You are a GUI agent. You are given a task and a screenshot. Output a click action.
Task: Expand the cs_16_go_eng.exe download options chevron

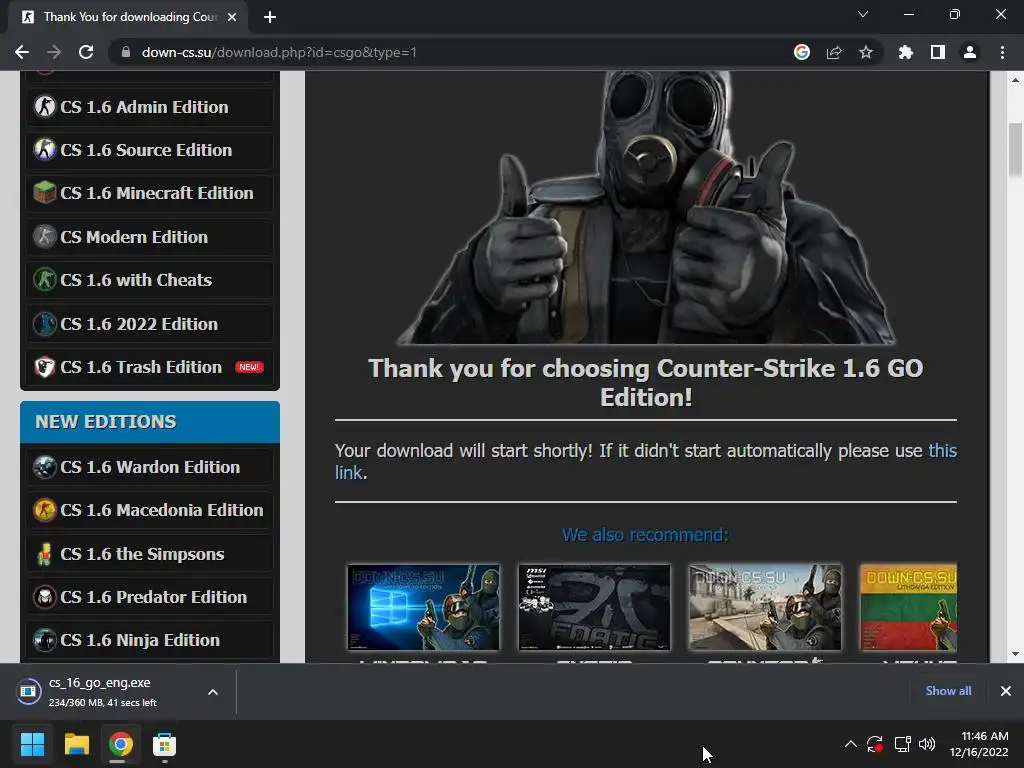(x=213, y=692)
